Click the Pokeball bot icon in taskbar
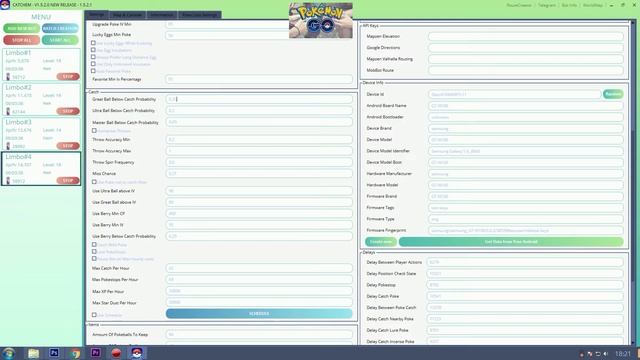Viewport: 640px width, 360px height. coord(137,353)
